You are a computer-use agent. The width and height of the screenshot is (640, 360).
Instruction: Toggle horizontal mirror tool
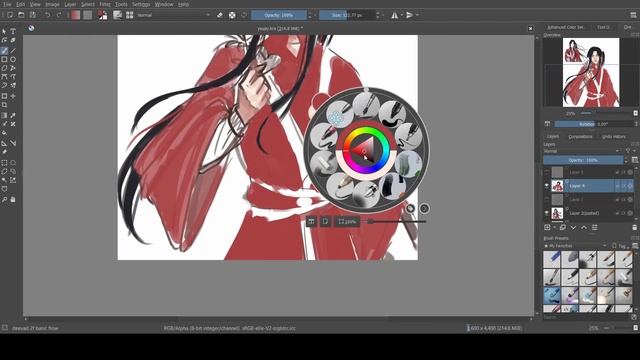point(395,15)
